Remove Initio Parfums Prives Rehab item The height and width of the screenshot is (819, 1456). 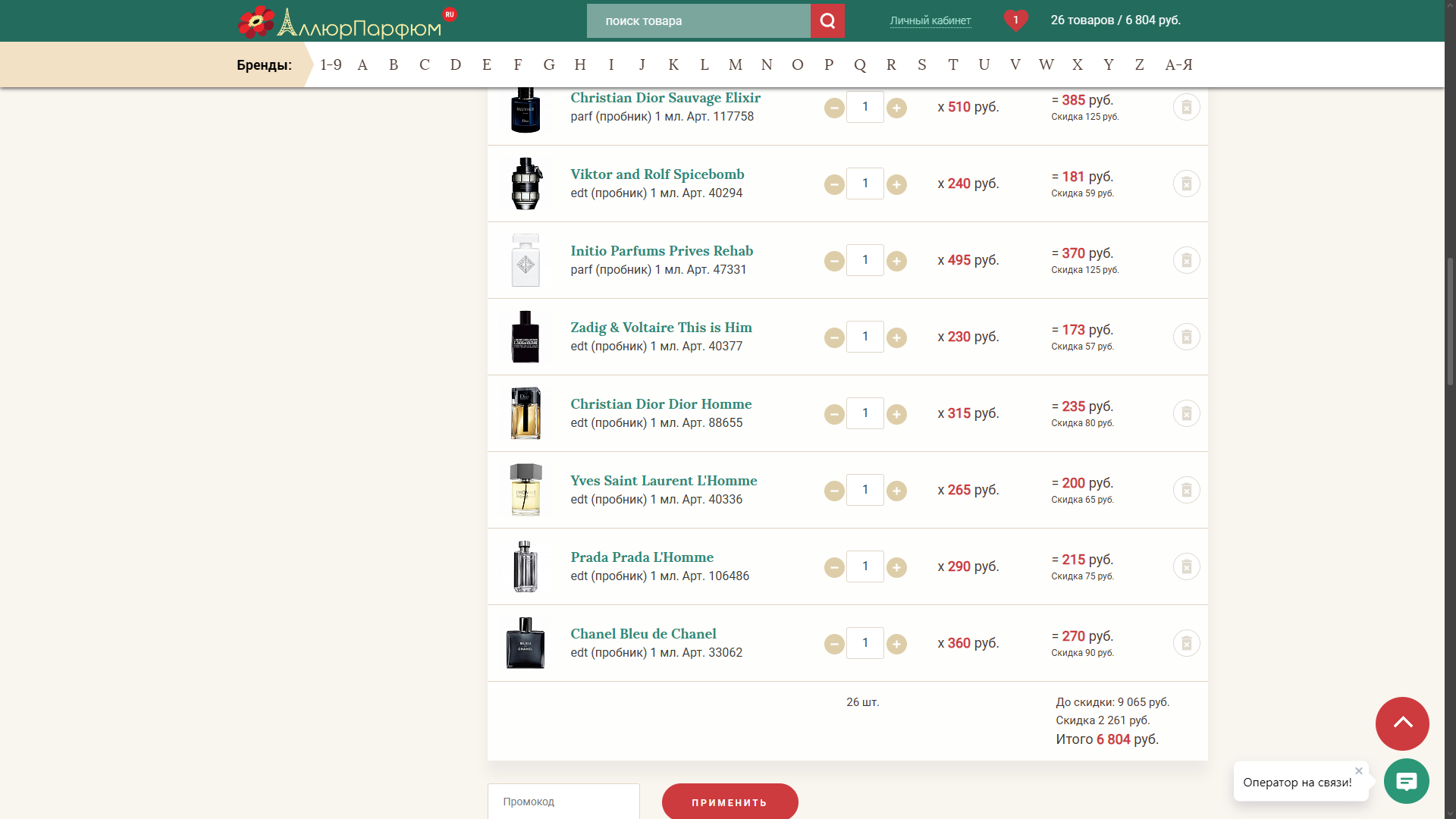(x=1186, y=260)
